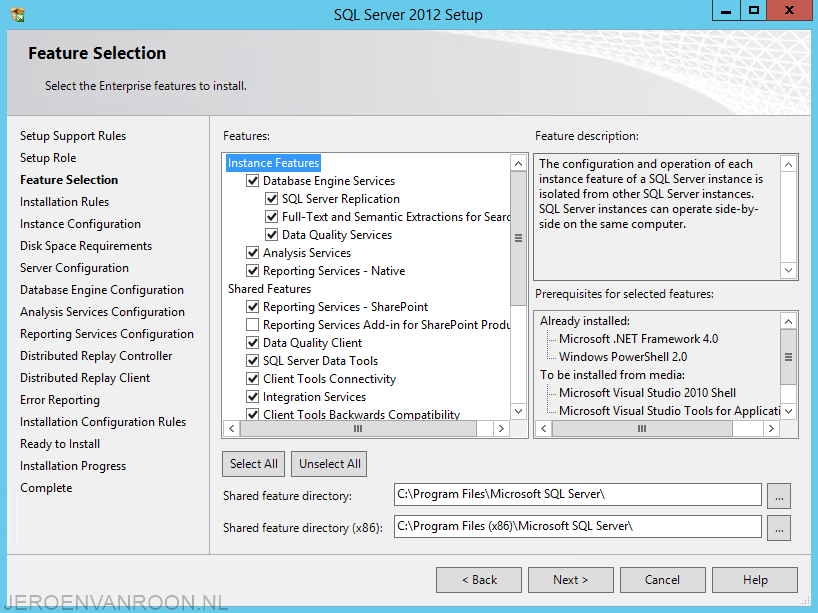The width and height of the screenshot is (818, 613).
Task: Click left arrow of Prerequisites horizontal scrollbar
Action: 544,428
